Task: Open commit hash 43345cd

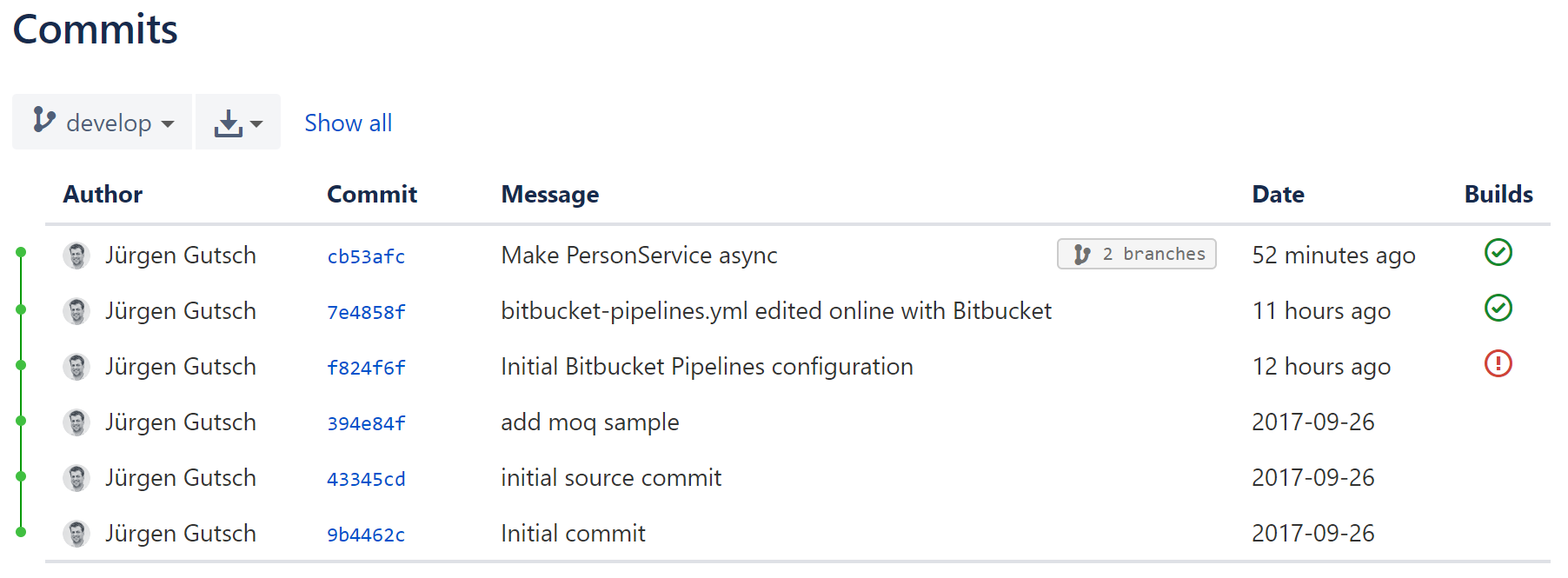Action: pos(366,479)
